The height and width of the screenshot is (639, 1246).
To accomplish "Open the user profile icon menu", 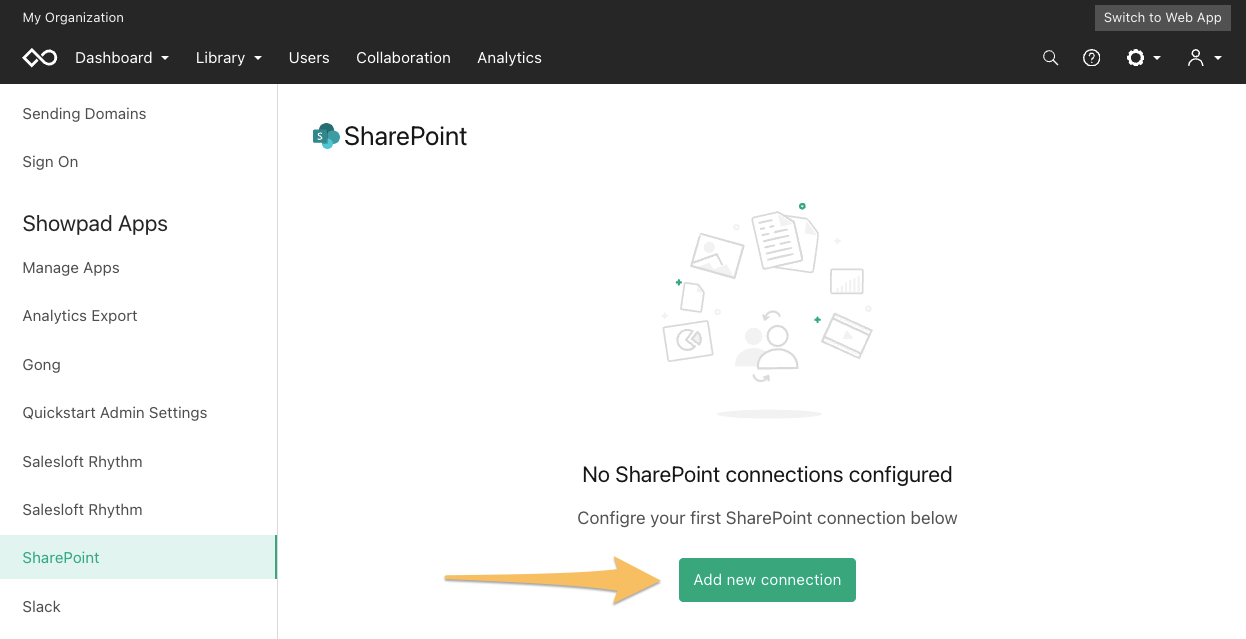I will pyautogui.click(x=1204, y=58).
